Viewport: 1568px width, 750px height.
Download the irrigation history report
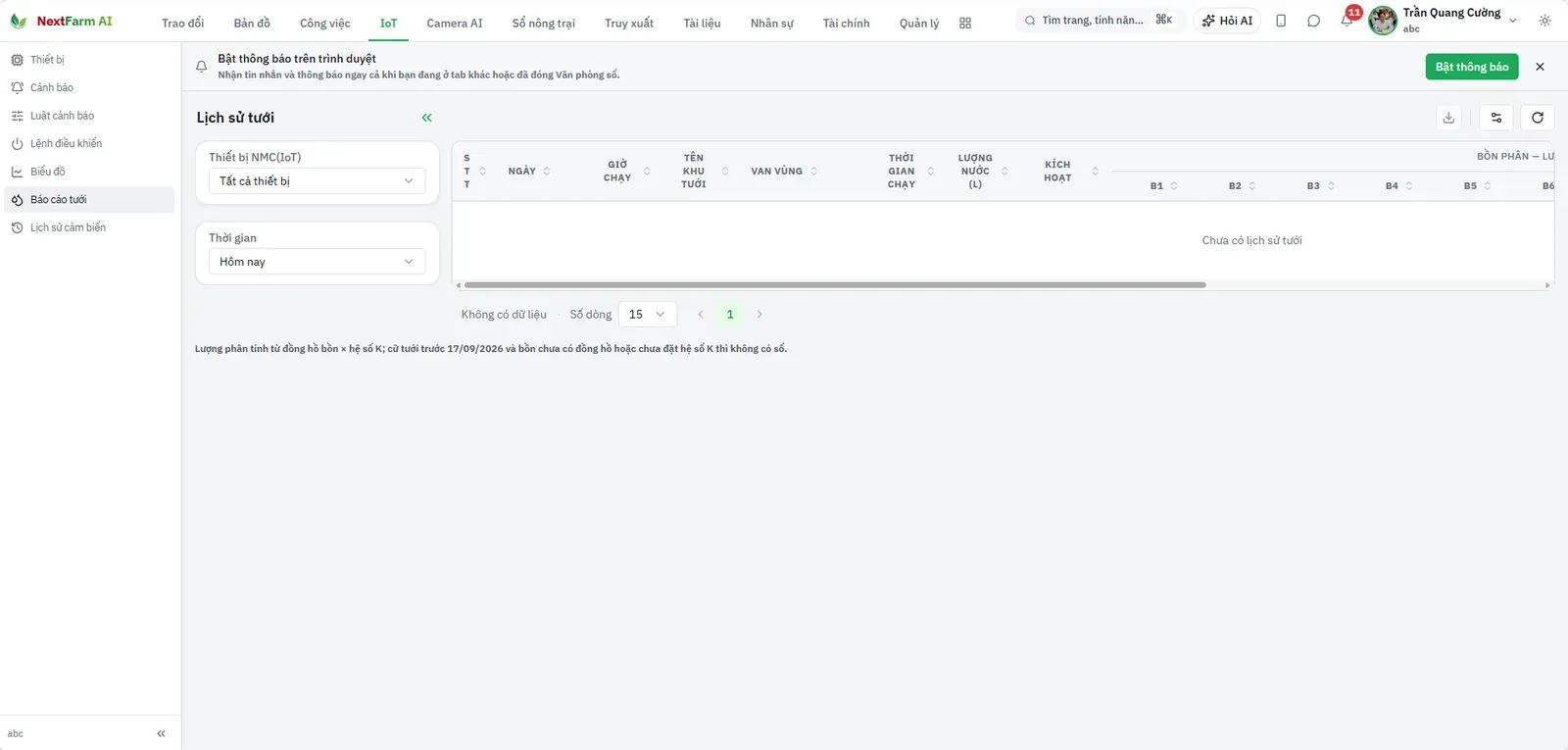tap(1448, 118)
